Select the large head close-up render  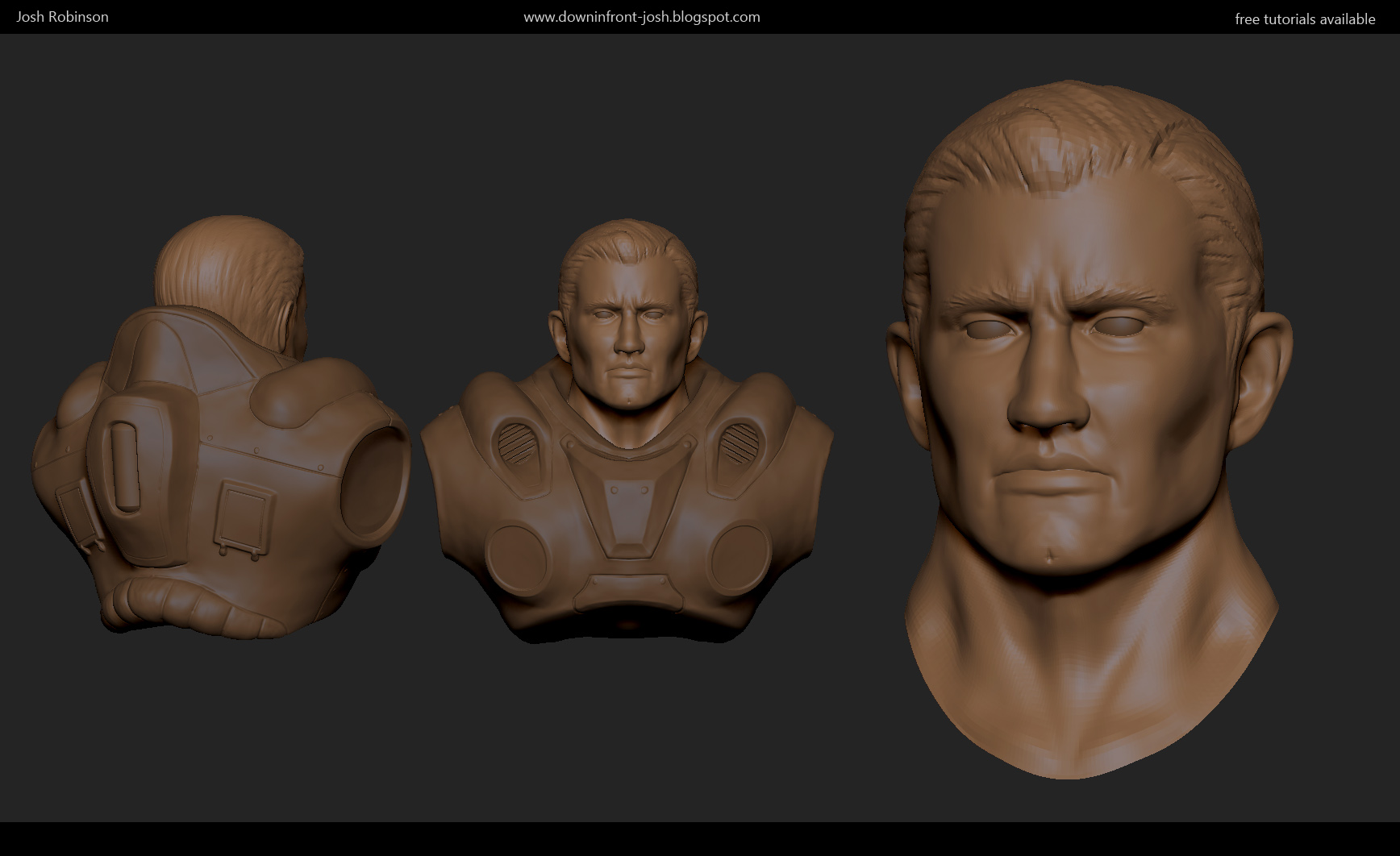(x=1089, y=430)
